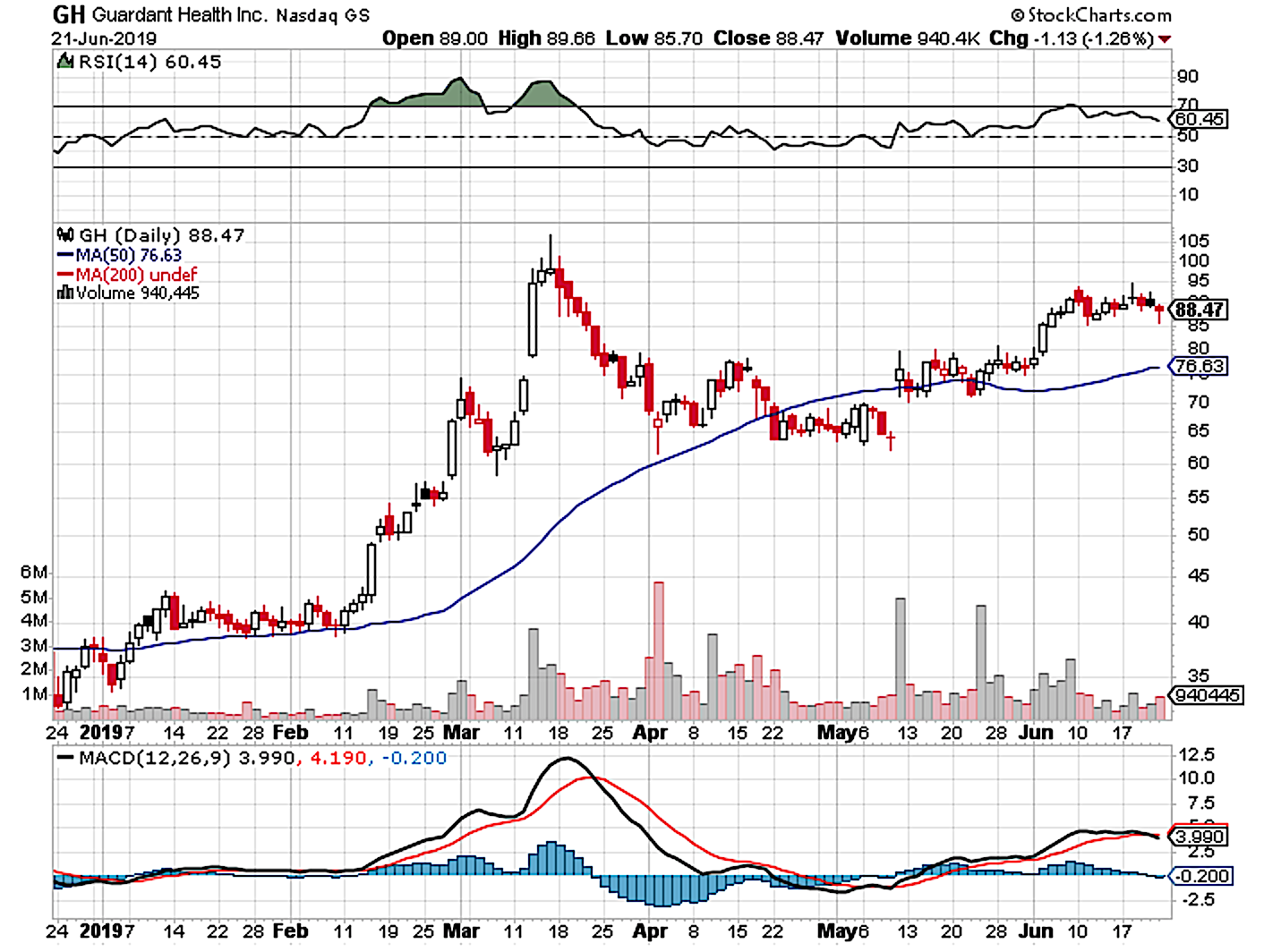Screen dimensions: 1264x952
Task: Click the May label under the MACD panel
Action: 838,931
